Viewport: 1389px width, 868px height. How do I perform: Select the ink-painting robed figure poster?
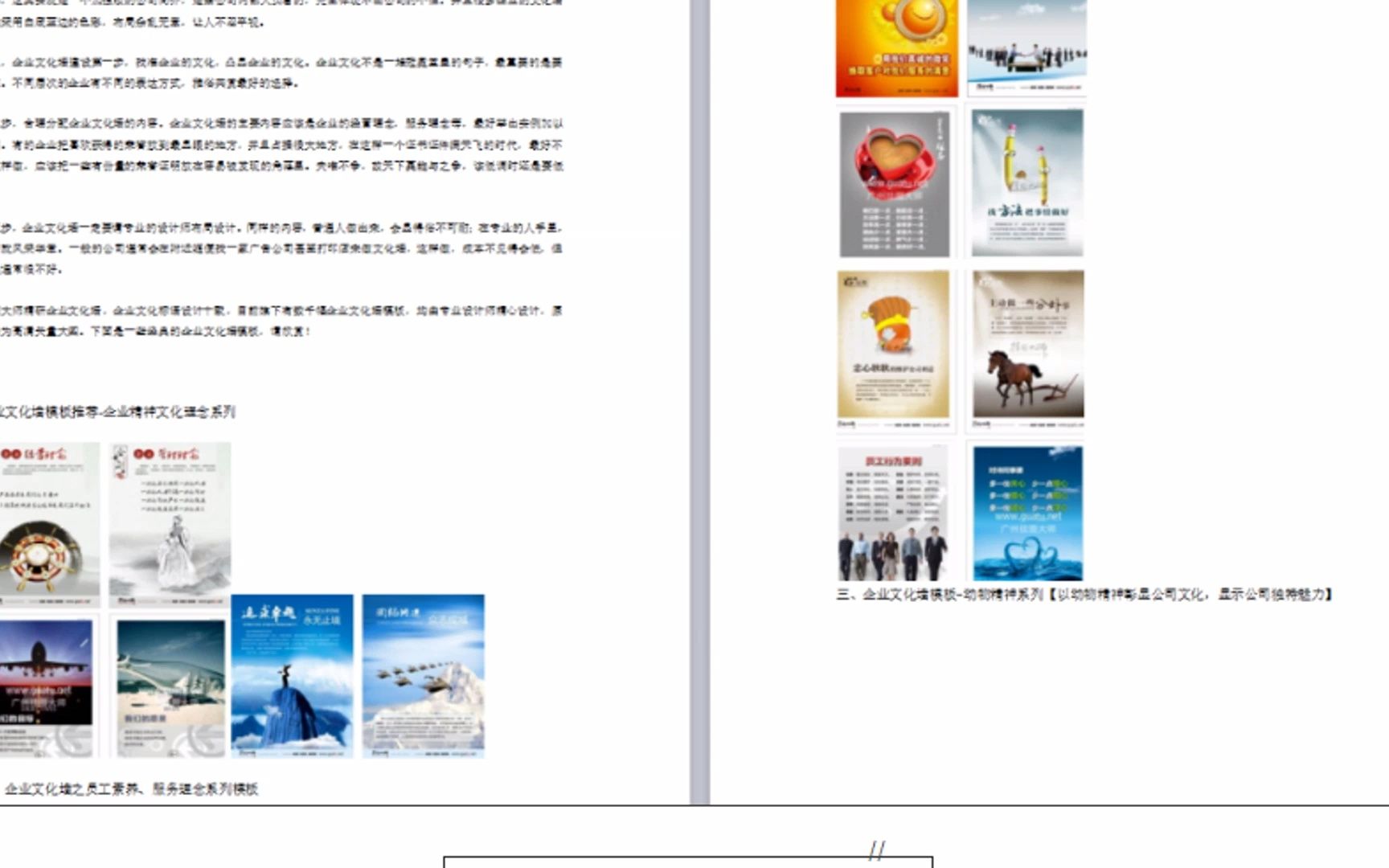170,523
